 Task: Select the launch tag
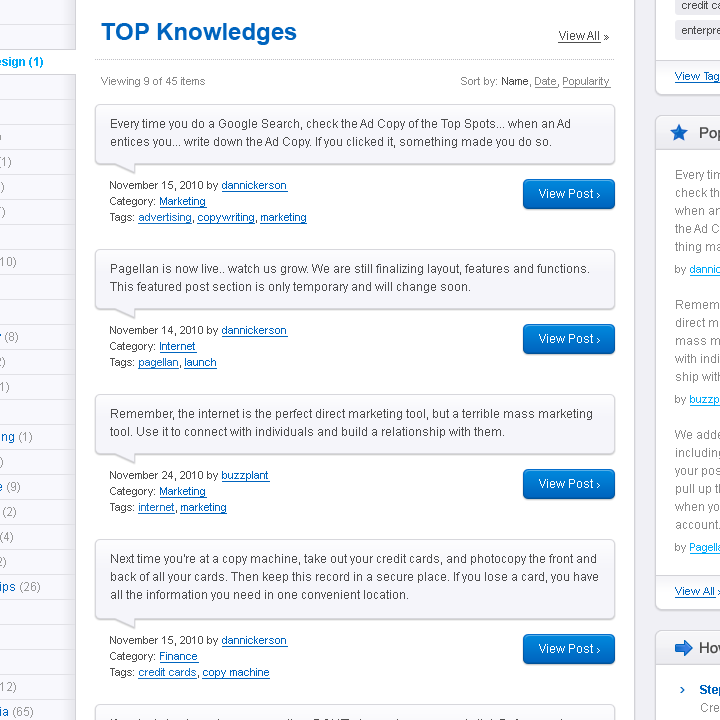(200, 363)
